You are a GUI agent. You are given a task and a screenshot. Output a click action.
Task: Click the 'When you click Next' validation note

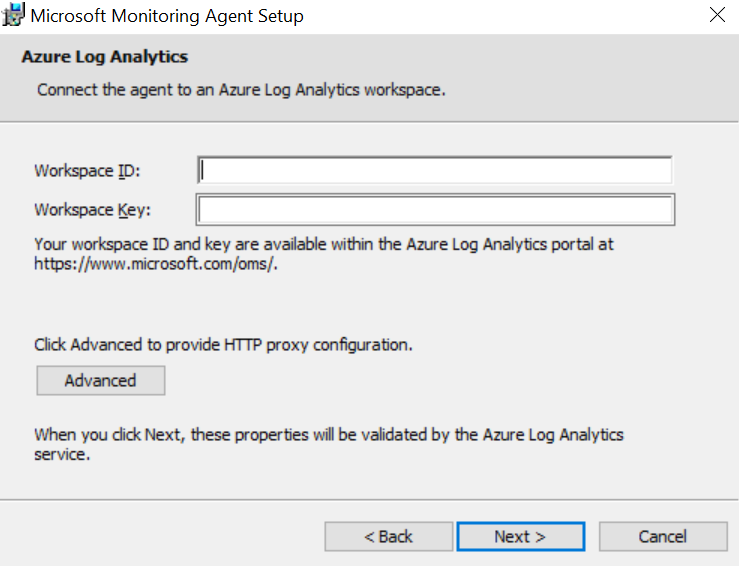click(x=328, y=444)
